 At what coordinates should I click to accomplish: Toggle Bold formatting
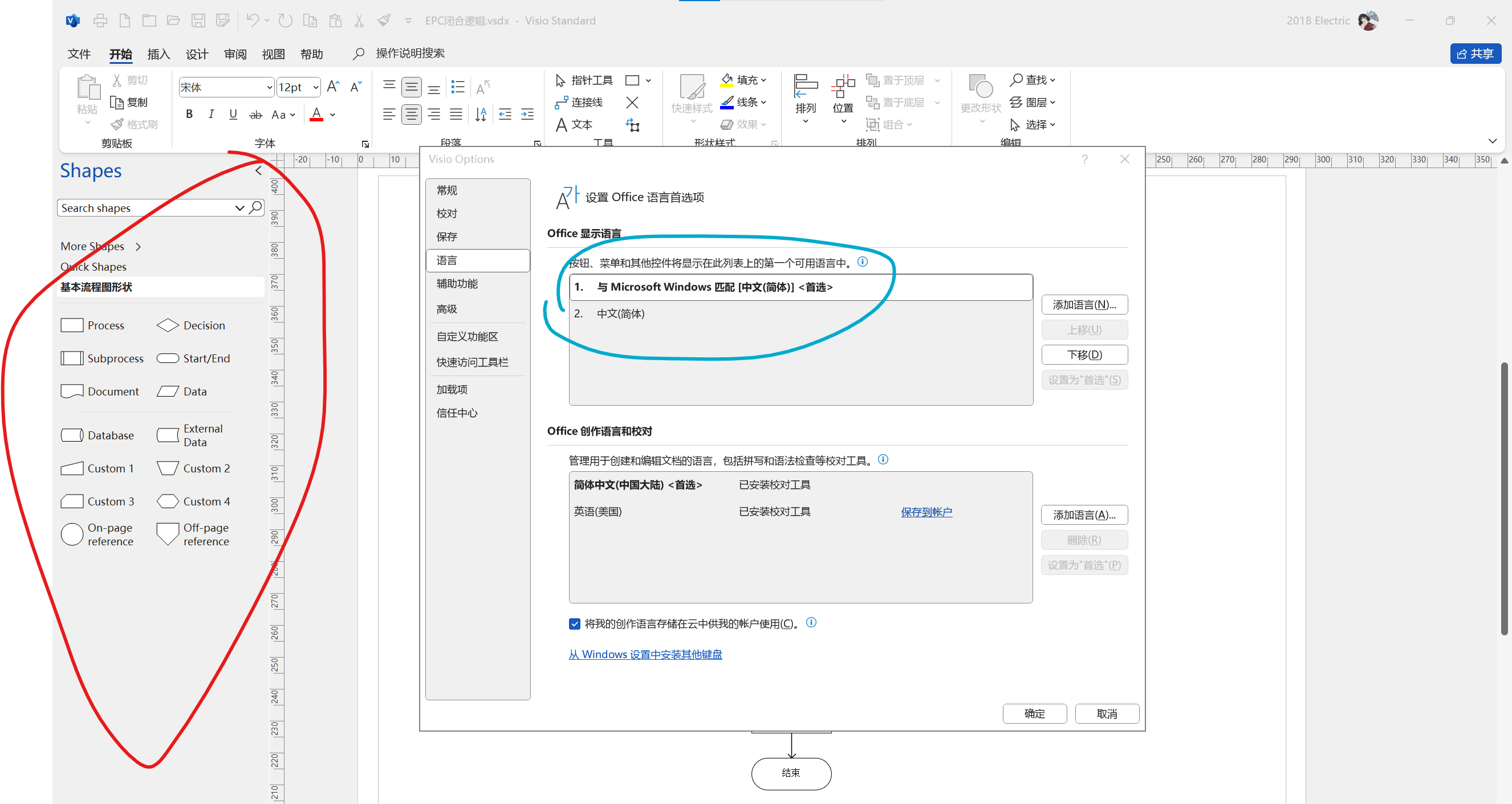(x=189, y=115)
